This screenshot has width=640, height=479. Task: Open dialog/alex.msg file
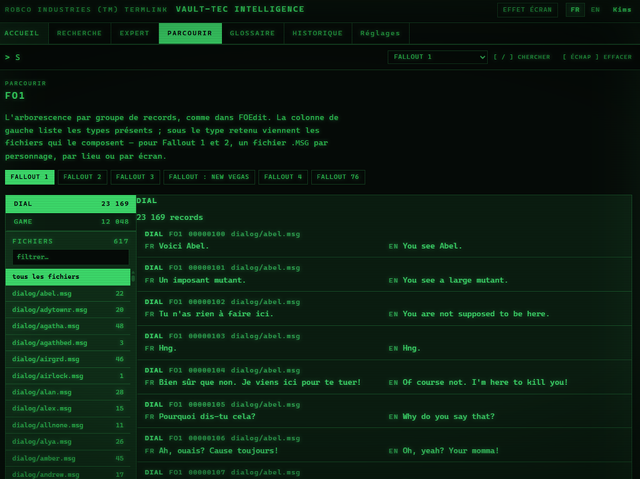point(68,409)
